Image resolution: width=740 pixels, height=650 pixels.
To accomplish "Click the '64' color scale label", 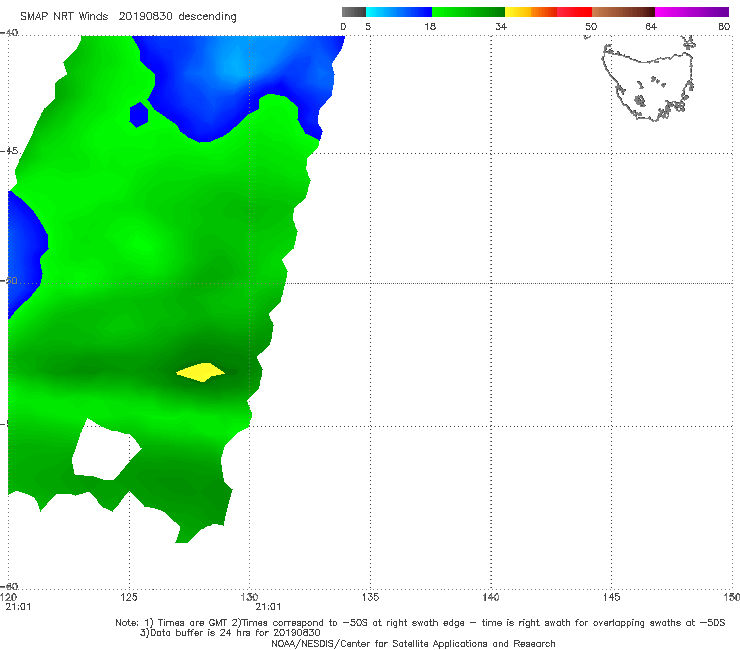I will (651, 27).
